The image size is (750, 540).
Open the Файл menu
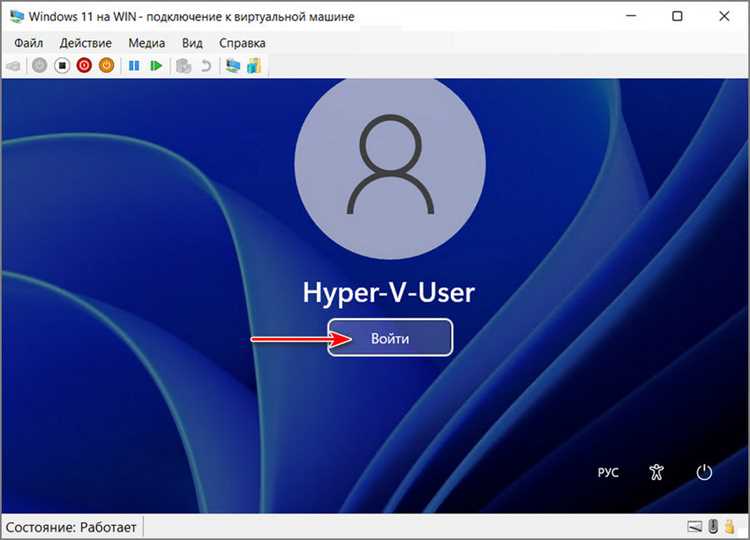[28, 43]
